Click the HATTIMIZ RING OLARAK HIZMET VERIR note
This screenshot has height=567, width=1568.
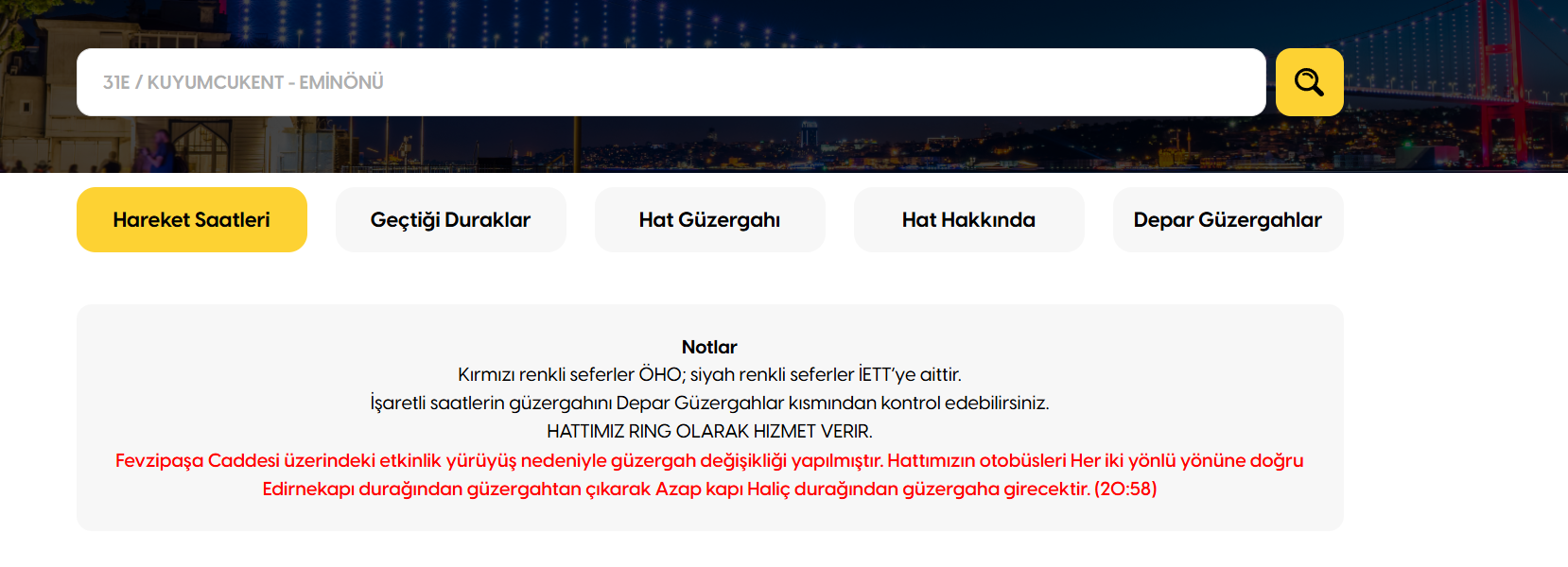point(709,432)
